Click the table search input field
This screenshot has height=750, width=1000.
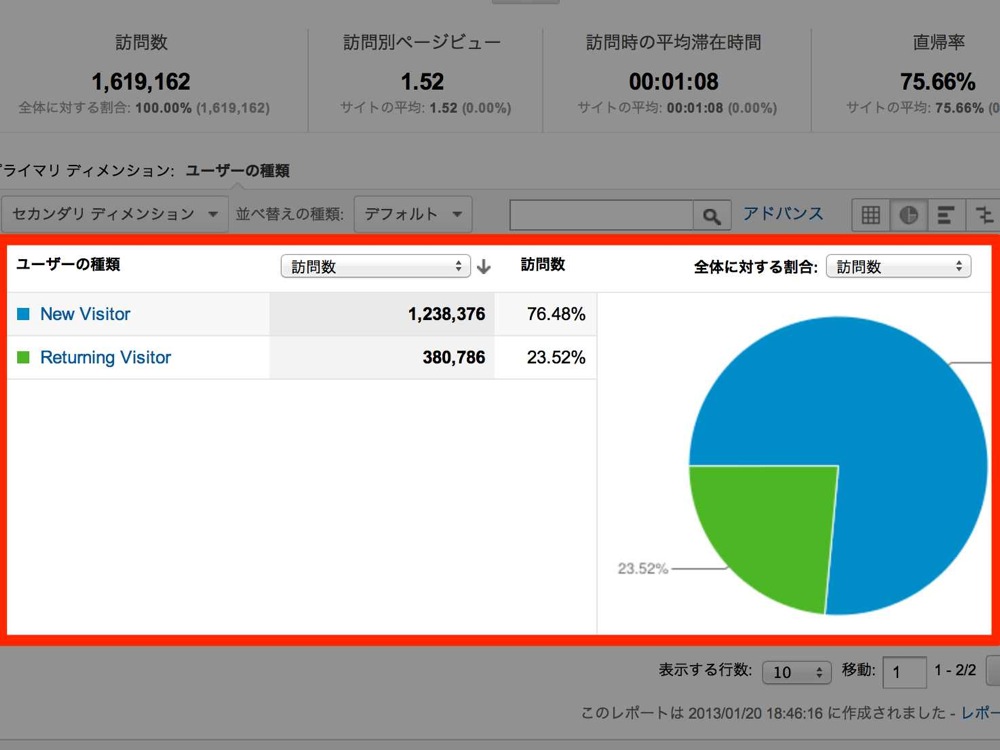click(x=601, y=216)
